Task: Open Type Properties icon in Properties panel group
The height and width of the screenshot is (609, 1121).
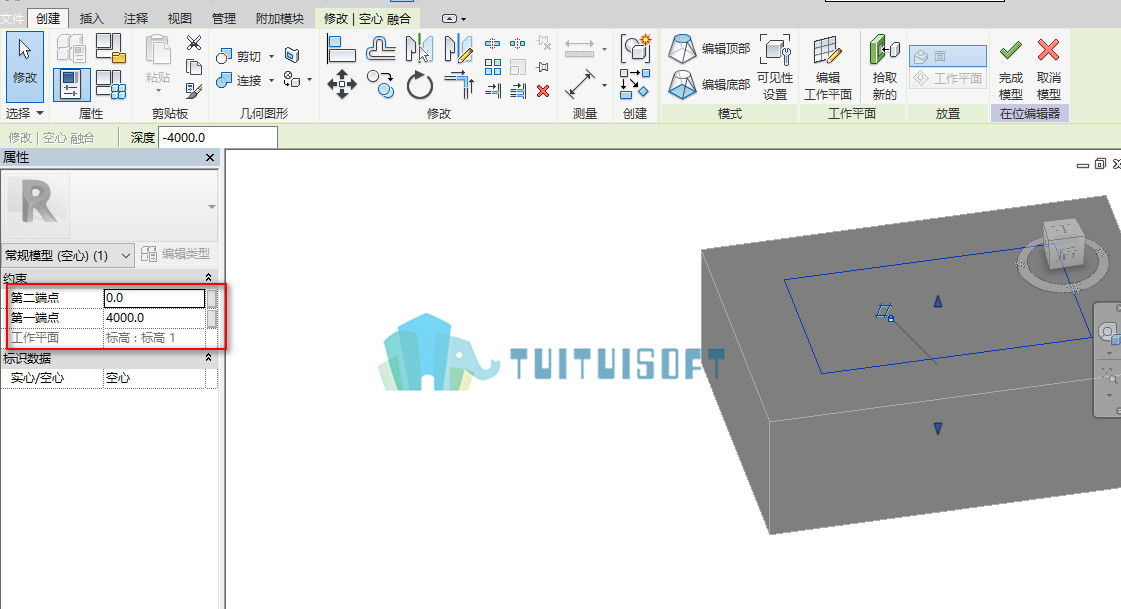Action: tap(71, 48)
